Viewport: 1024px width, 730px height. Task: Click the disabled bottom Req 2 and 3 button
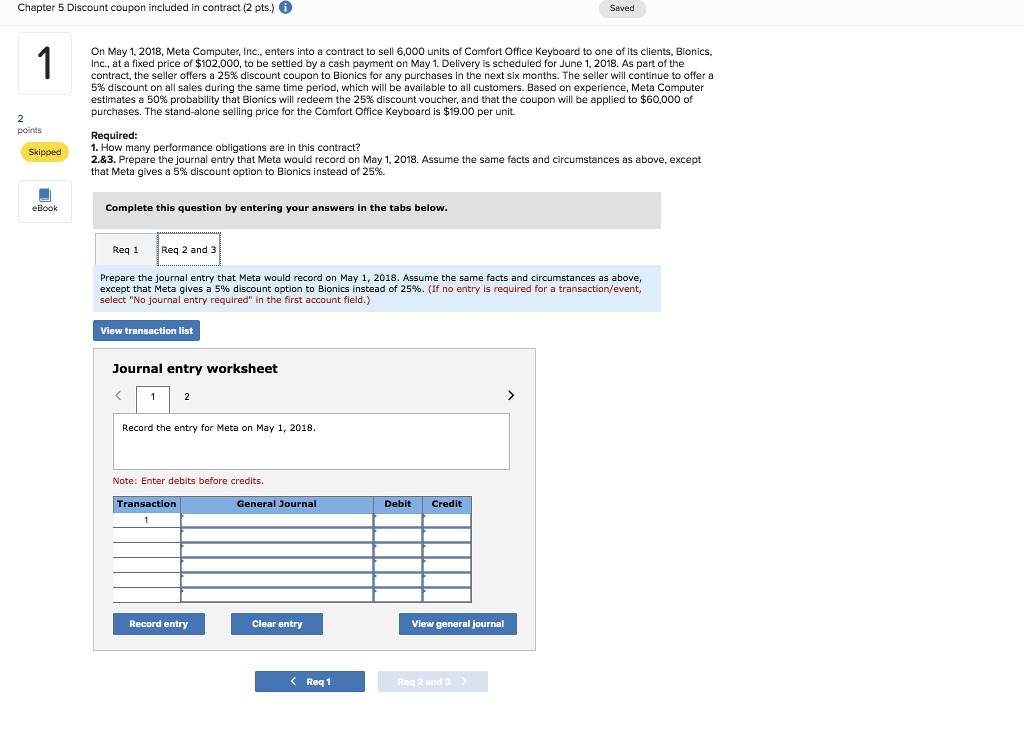tap(432, 682)
